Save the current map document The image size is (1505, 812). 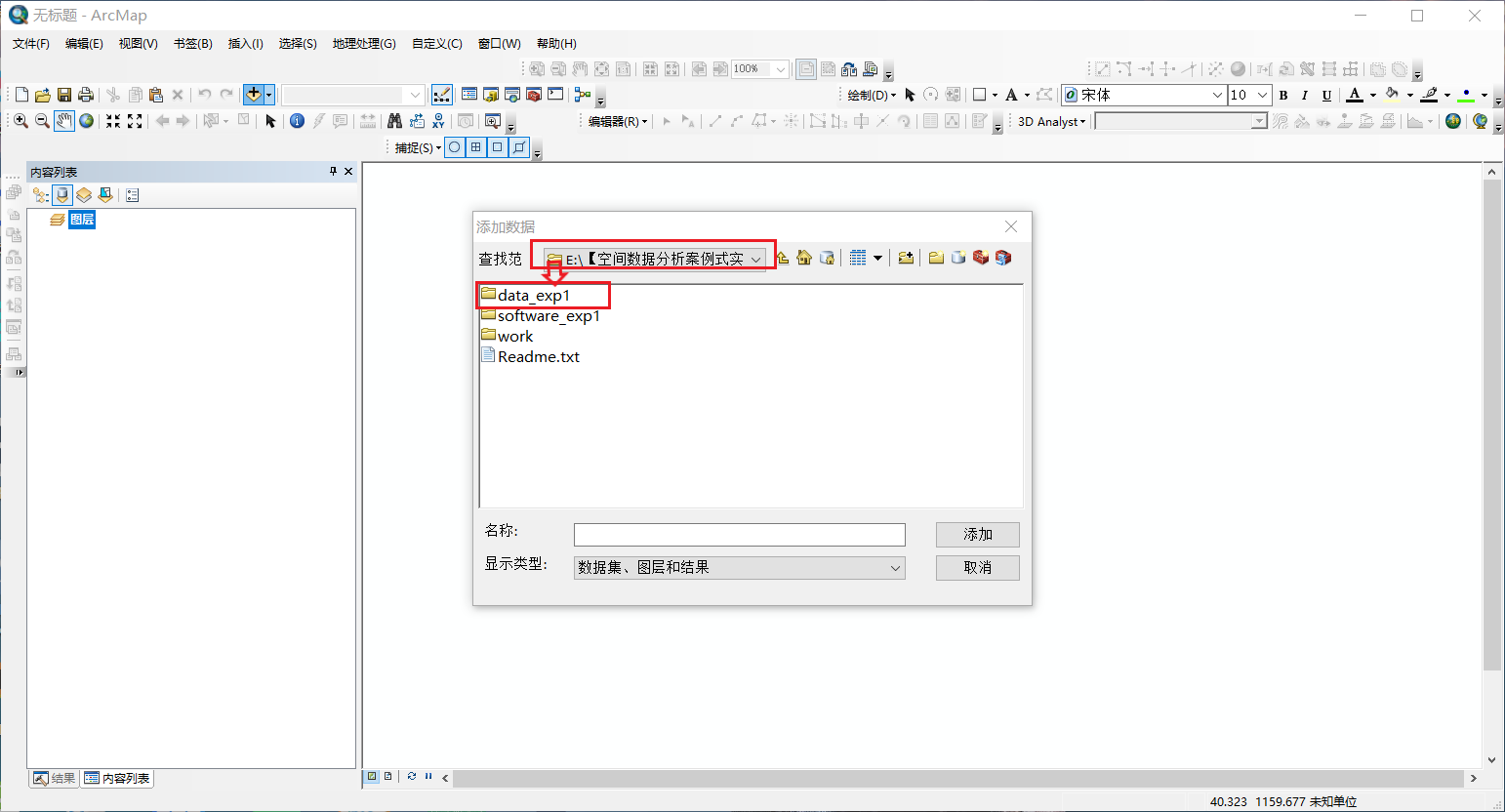pyautogui.click(x=64, y=95)
